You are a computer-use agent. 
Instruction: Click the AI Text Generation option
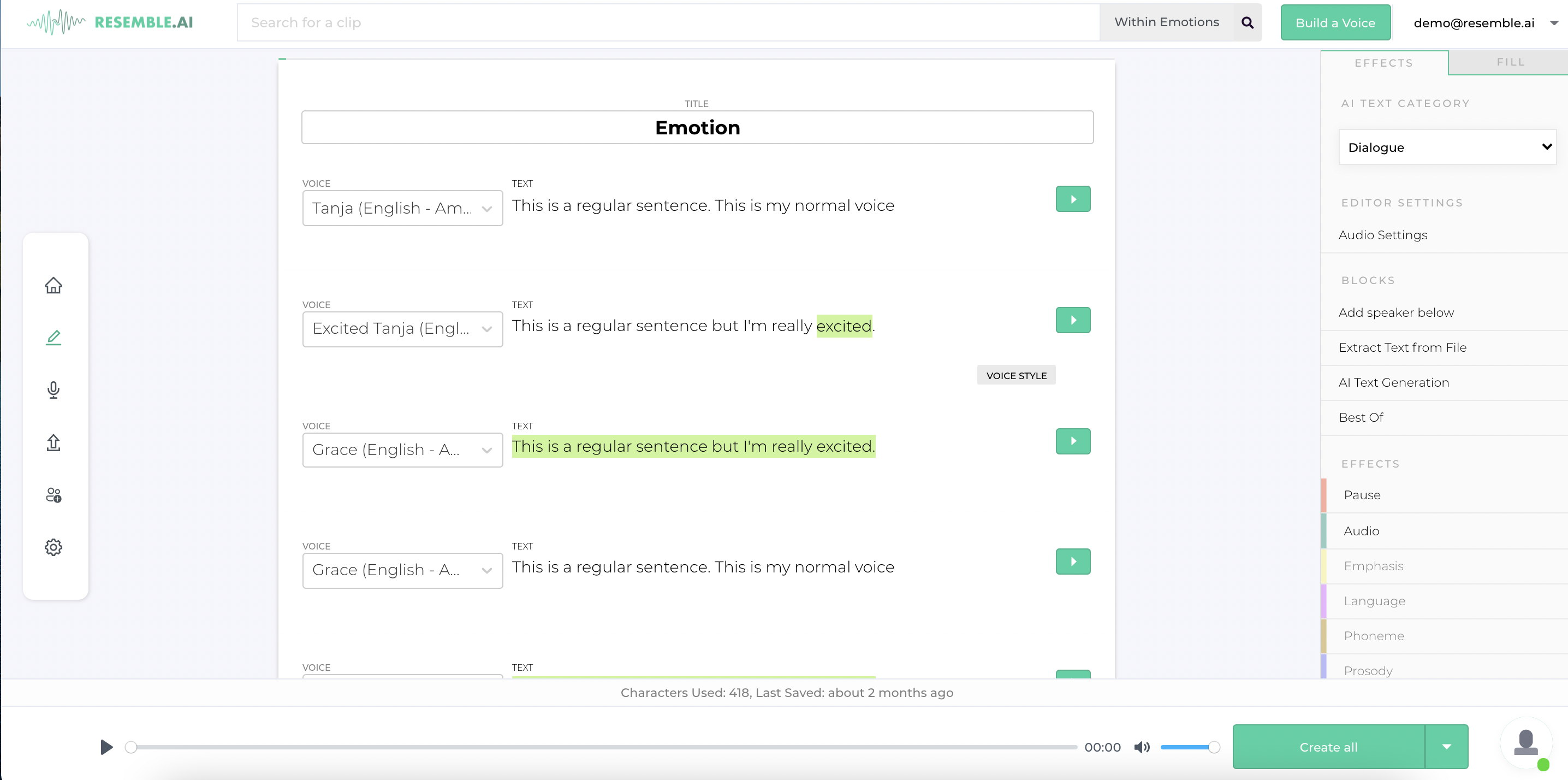pos(1394,382)
